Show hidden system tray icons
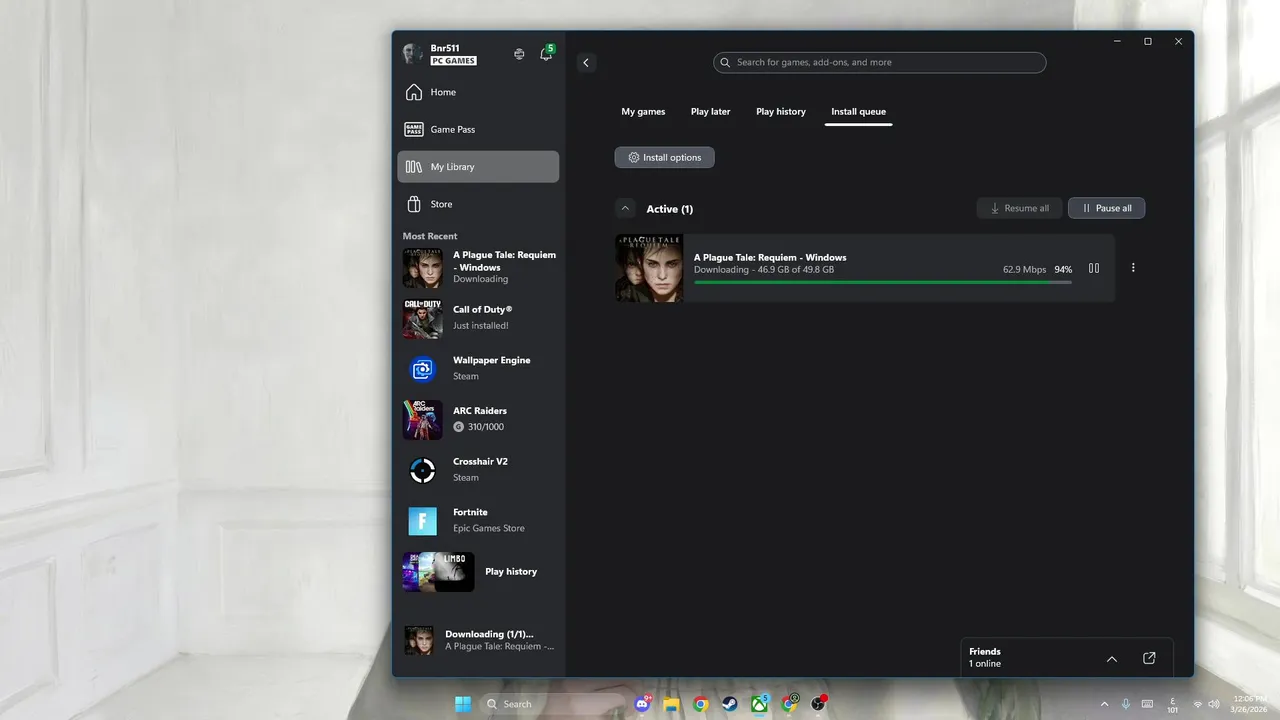This screenshot has width=1280, height=720. pos(1104,704)
